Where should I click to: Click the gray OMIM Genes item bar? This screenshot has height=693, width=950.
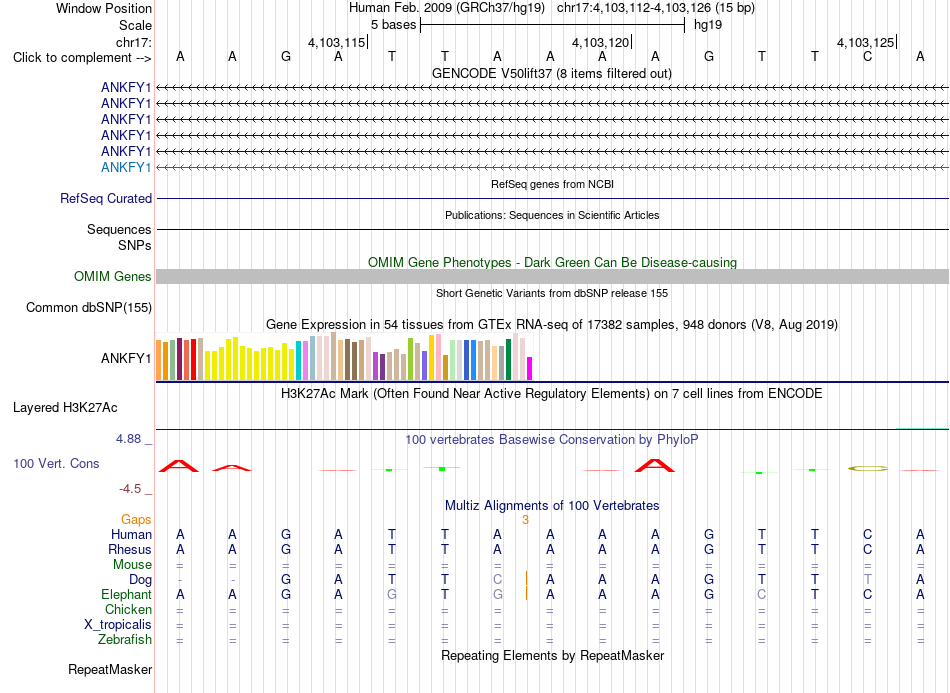552,276
